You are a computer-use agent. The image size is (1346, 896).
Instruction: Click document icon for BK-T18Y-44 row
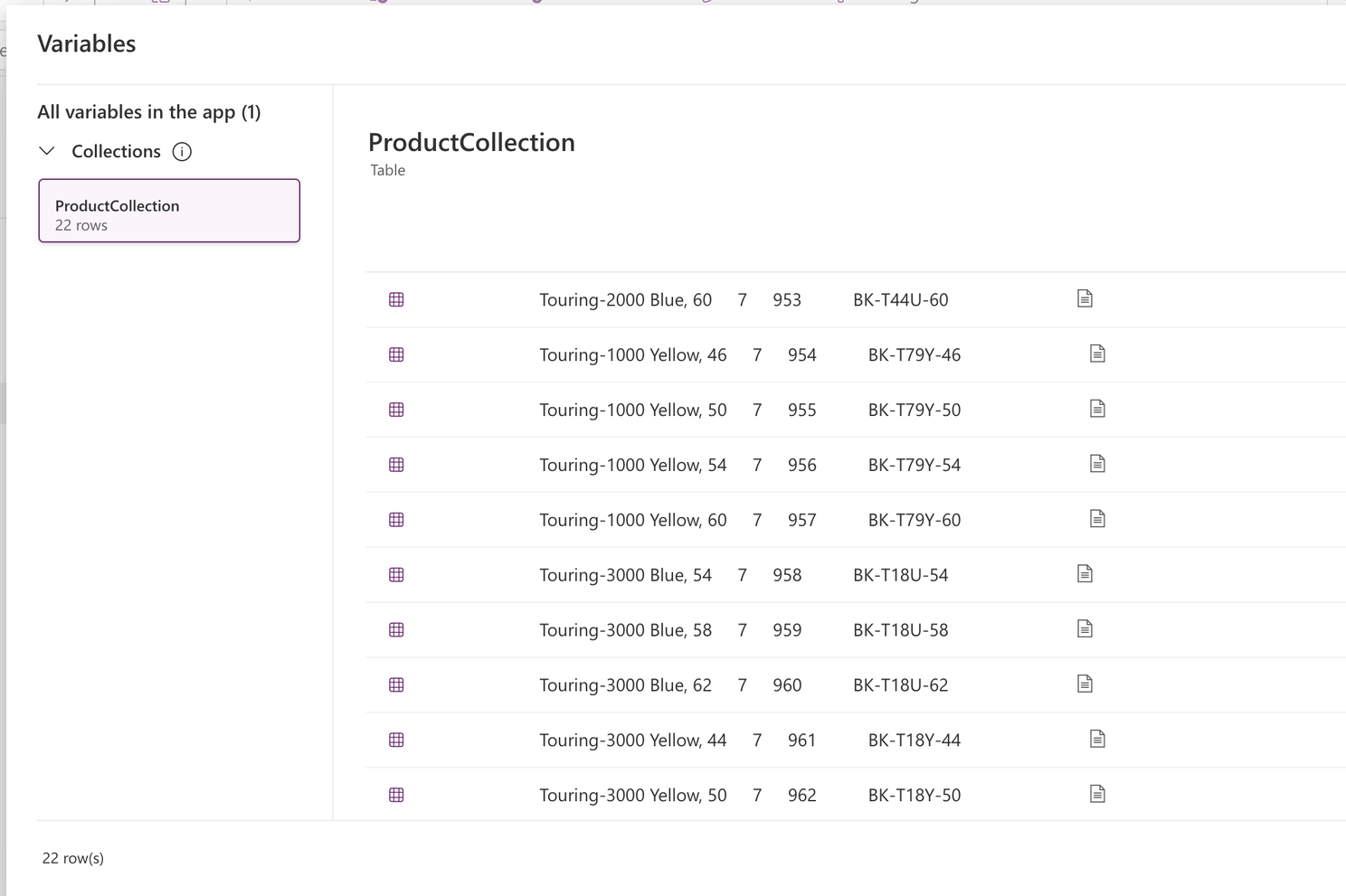[1097, 740]
